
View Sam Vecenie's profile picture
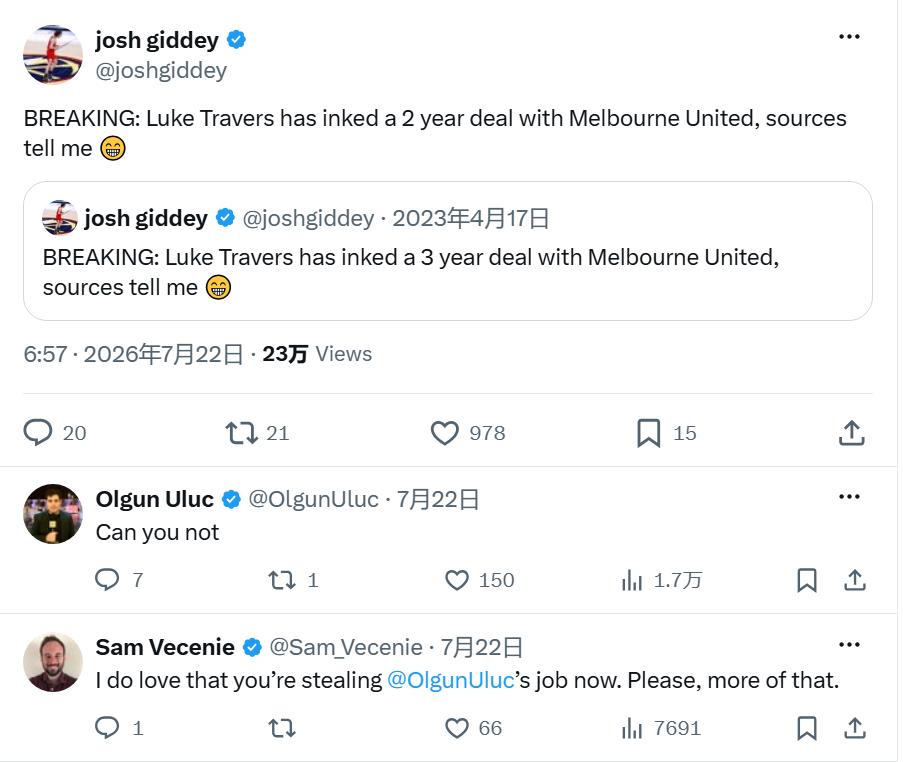point(52,662)
